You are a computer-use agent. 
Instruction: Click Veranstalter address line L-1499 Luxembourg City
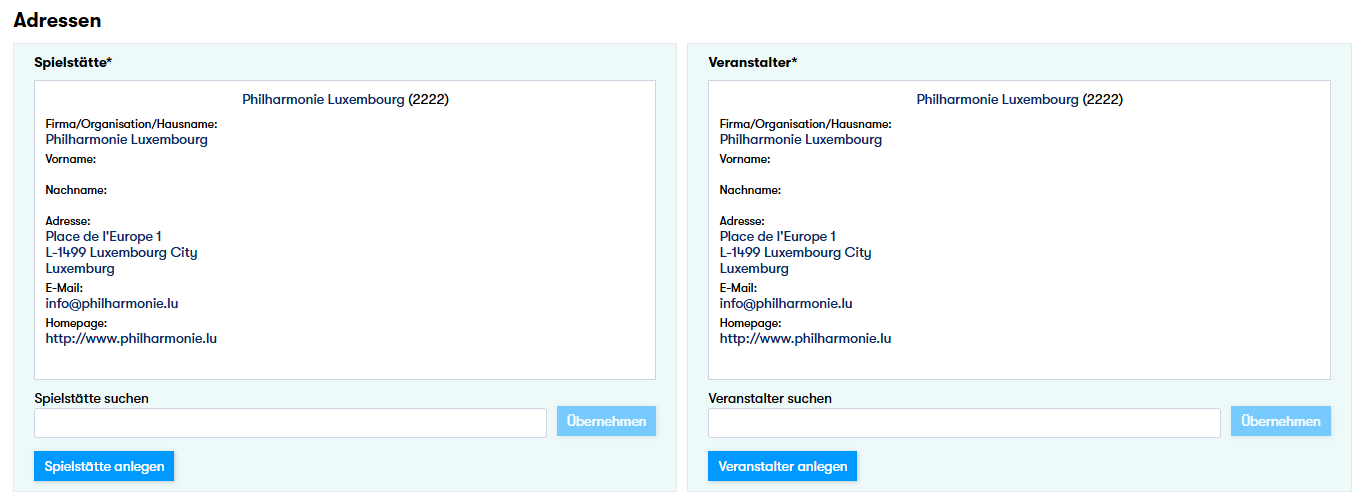[x=795, y=253]
